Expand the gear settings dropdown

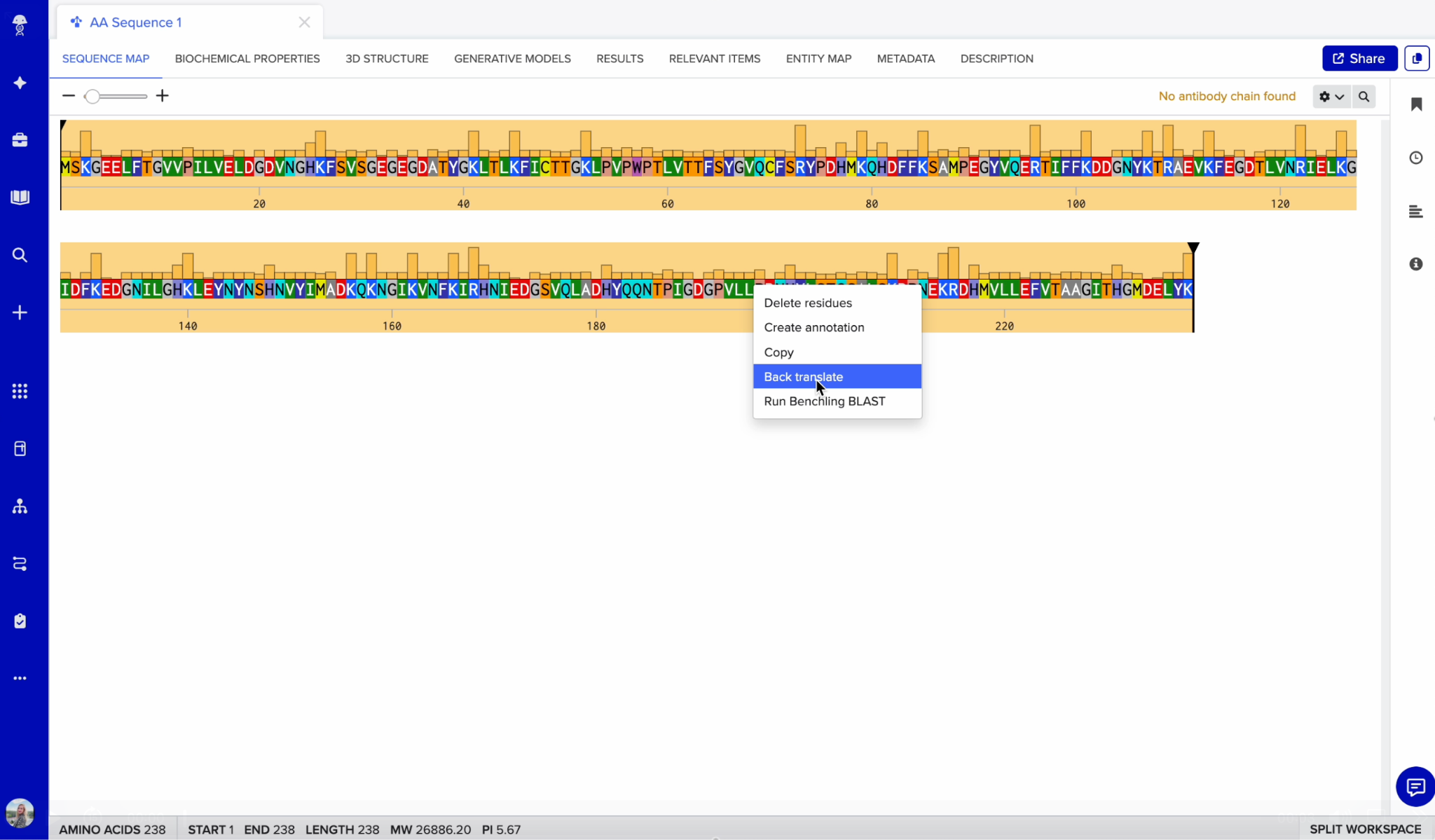(x=1331, y=97)
